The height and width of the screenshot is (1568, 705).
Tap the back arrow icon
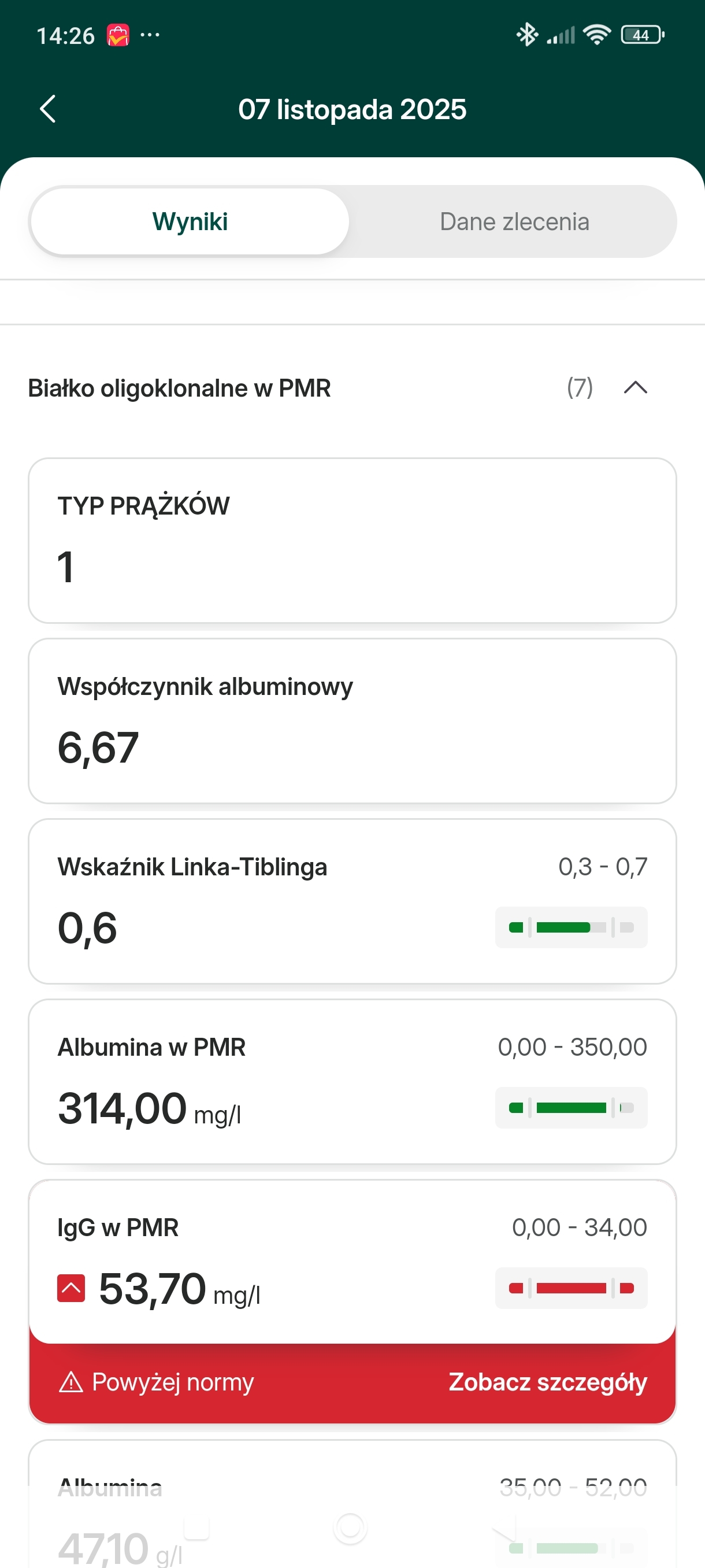click(47, 109)
